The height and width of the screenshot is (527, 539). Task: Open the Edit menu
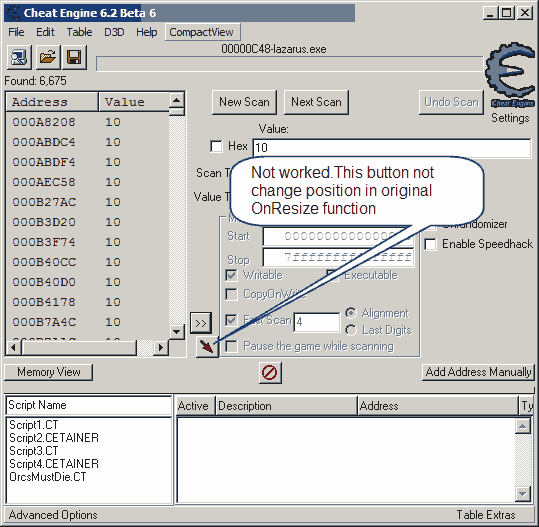[45, 32]
